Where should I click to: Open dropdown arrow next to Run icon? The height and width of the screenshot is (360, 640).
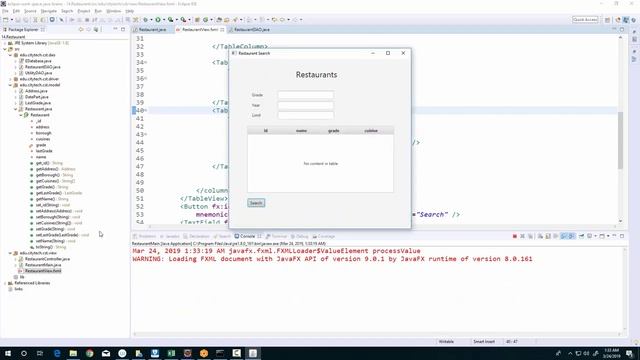click(x=163, y=20)
